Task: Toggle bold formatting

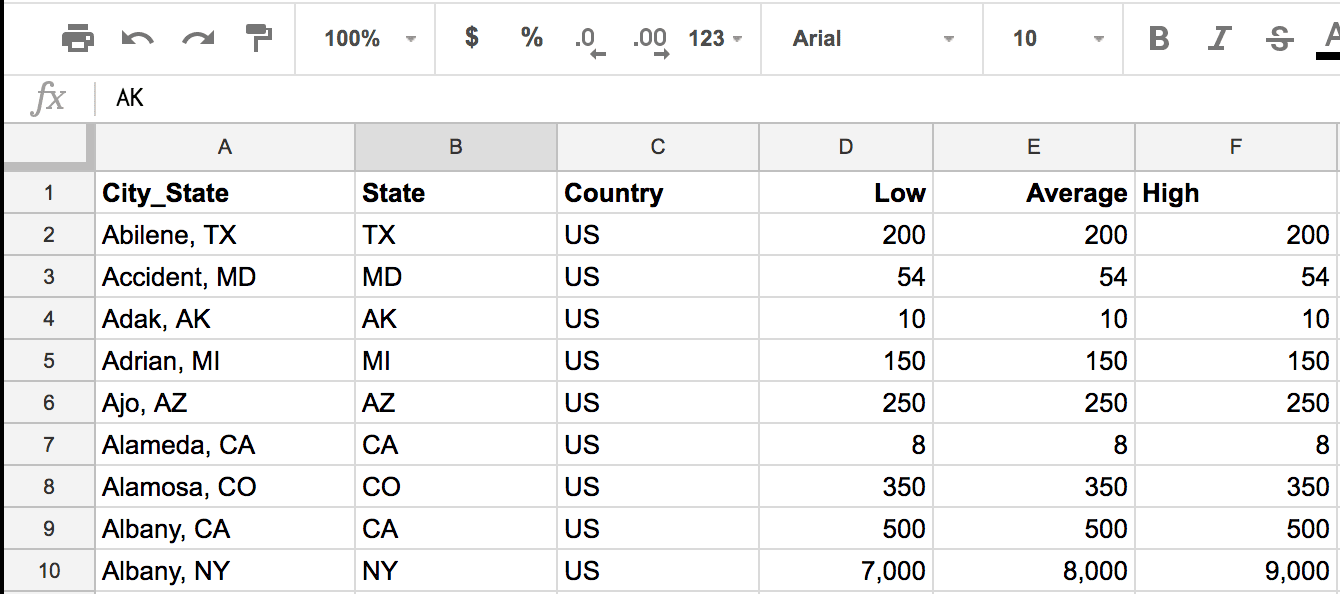Action: [x=1158, y=39]
